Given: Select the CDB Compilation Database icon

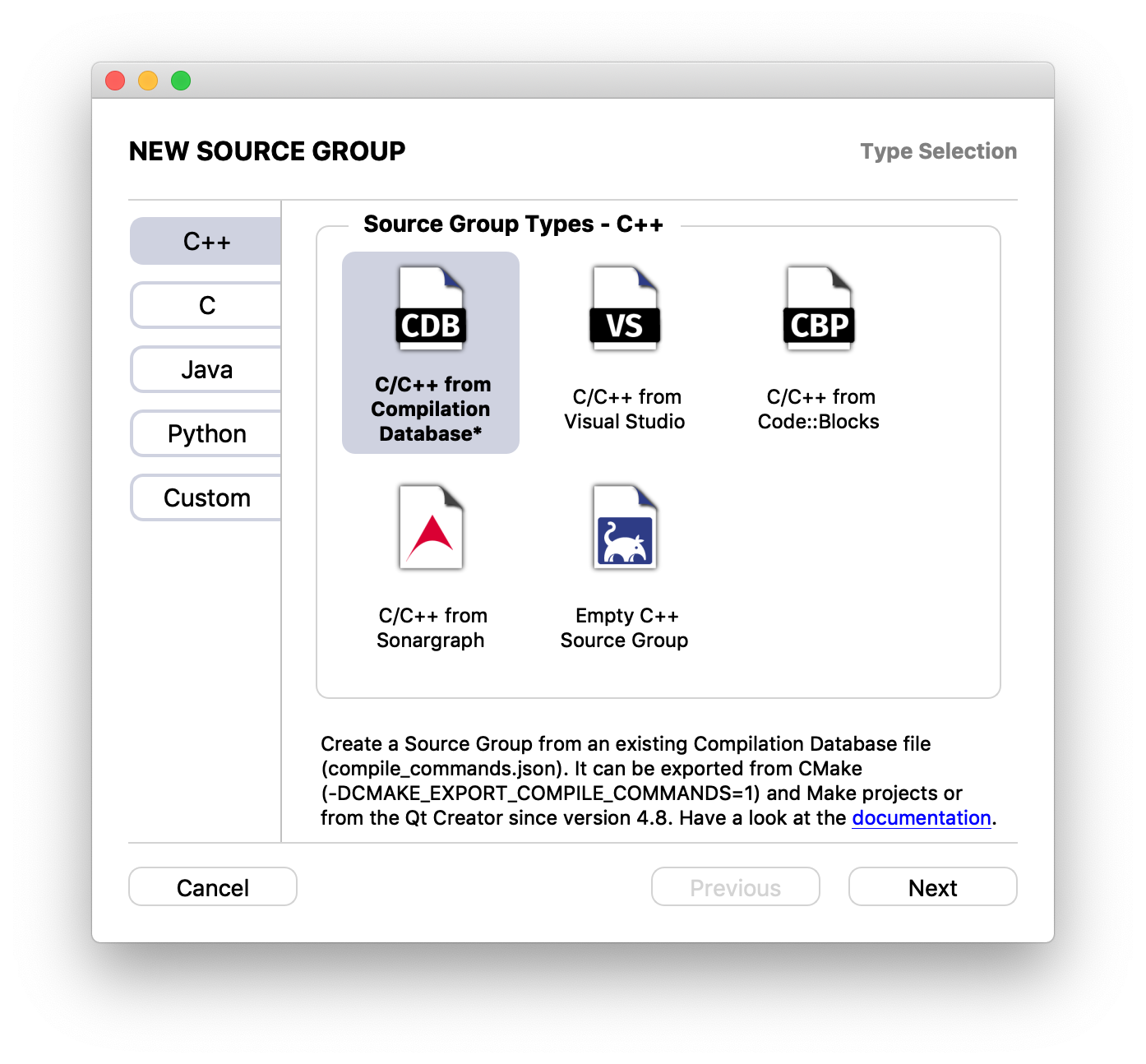Looking at the screenshot, I should 432,308.
